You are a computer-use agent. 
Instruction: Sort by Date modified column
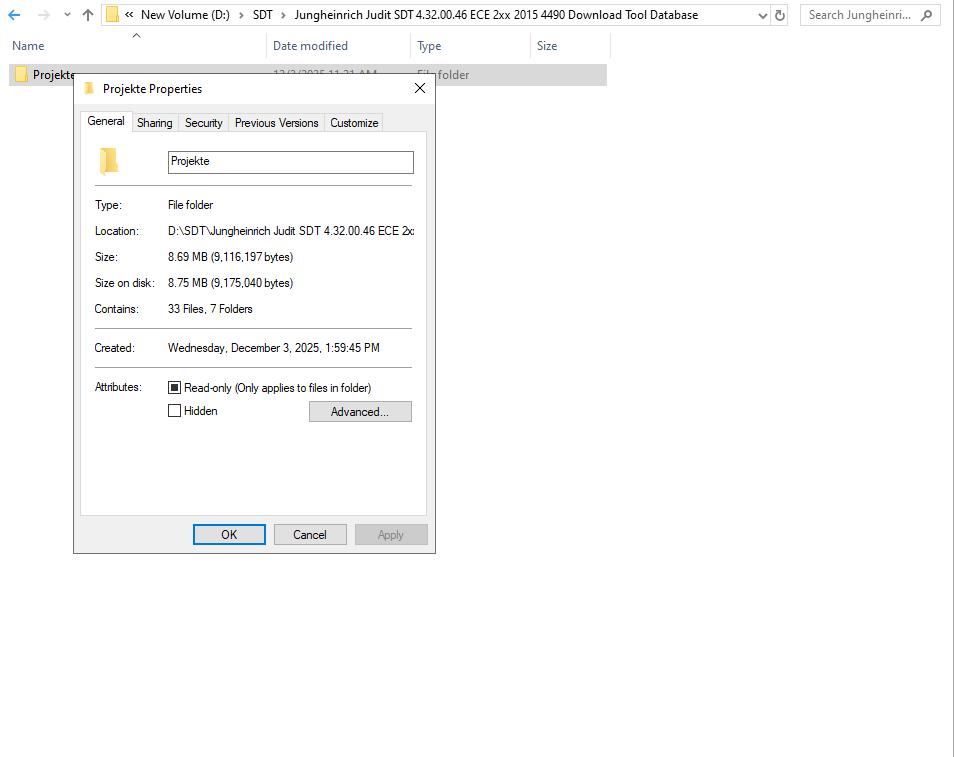(x=310, y=46)
